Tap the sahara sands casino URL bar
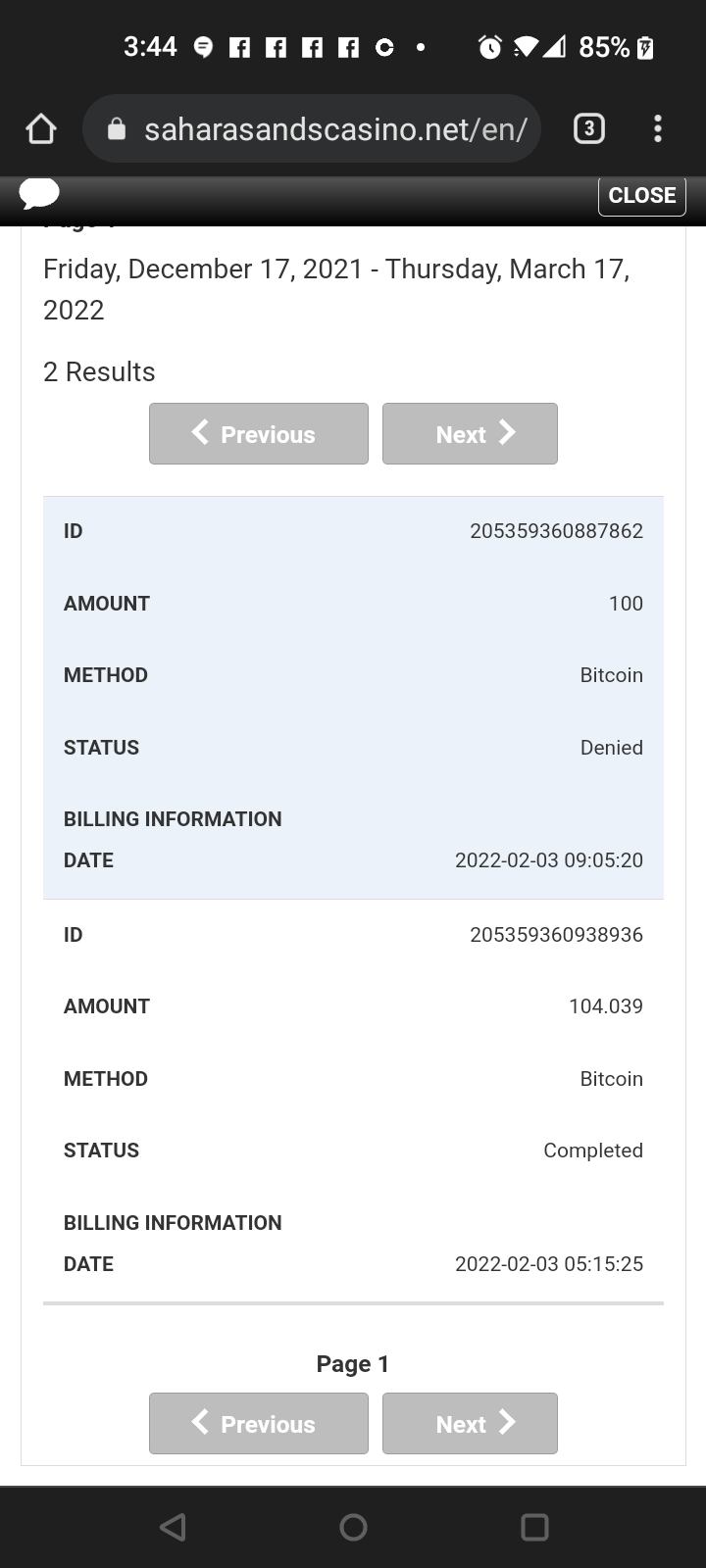This screenshot has height=1568, width=706. (333, 128)
